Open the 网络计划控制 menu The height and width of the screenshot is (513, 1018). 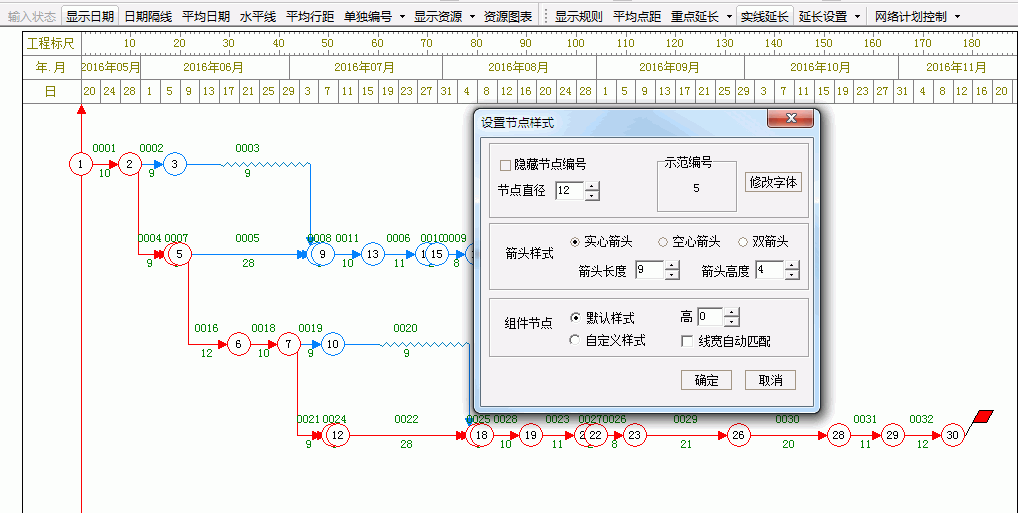pyautogui.click(x=910, y=16)
